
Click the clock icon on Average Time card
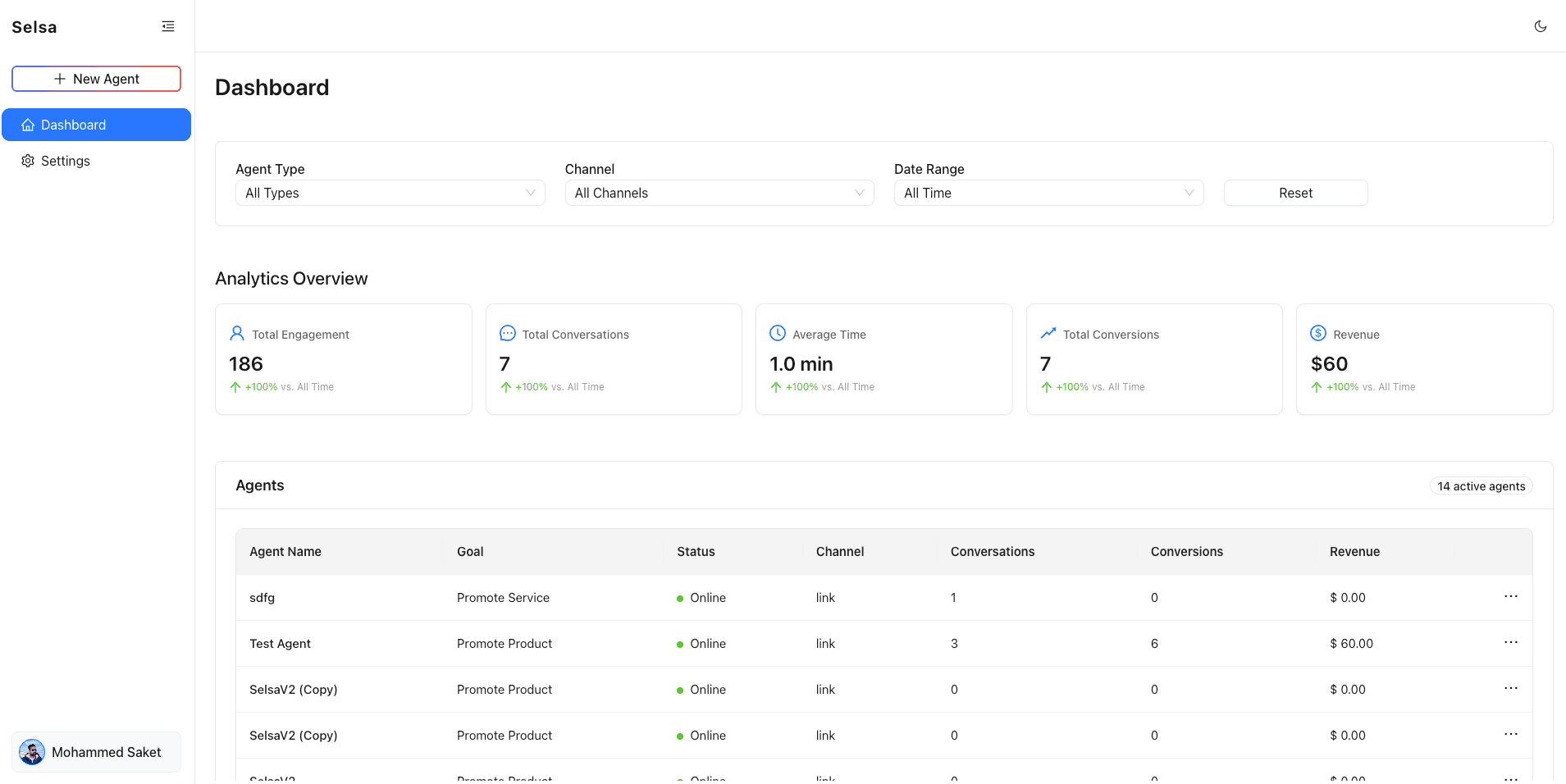click(x=777, y=333)
